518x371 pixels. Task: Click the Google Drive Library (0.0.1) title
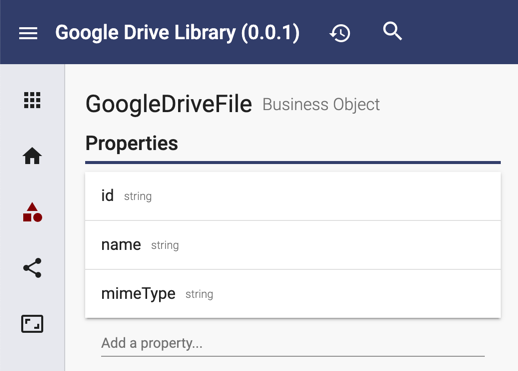tap(177, 33)
